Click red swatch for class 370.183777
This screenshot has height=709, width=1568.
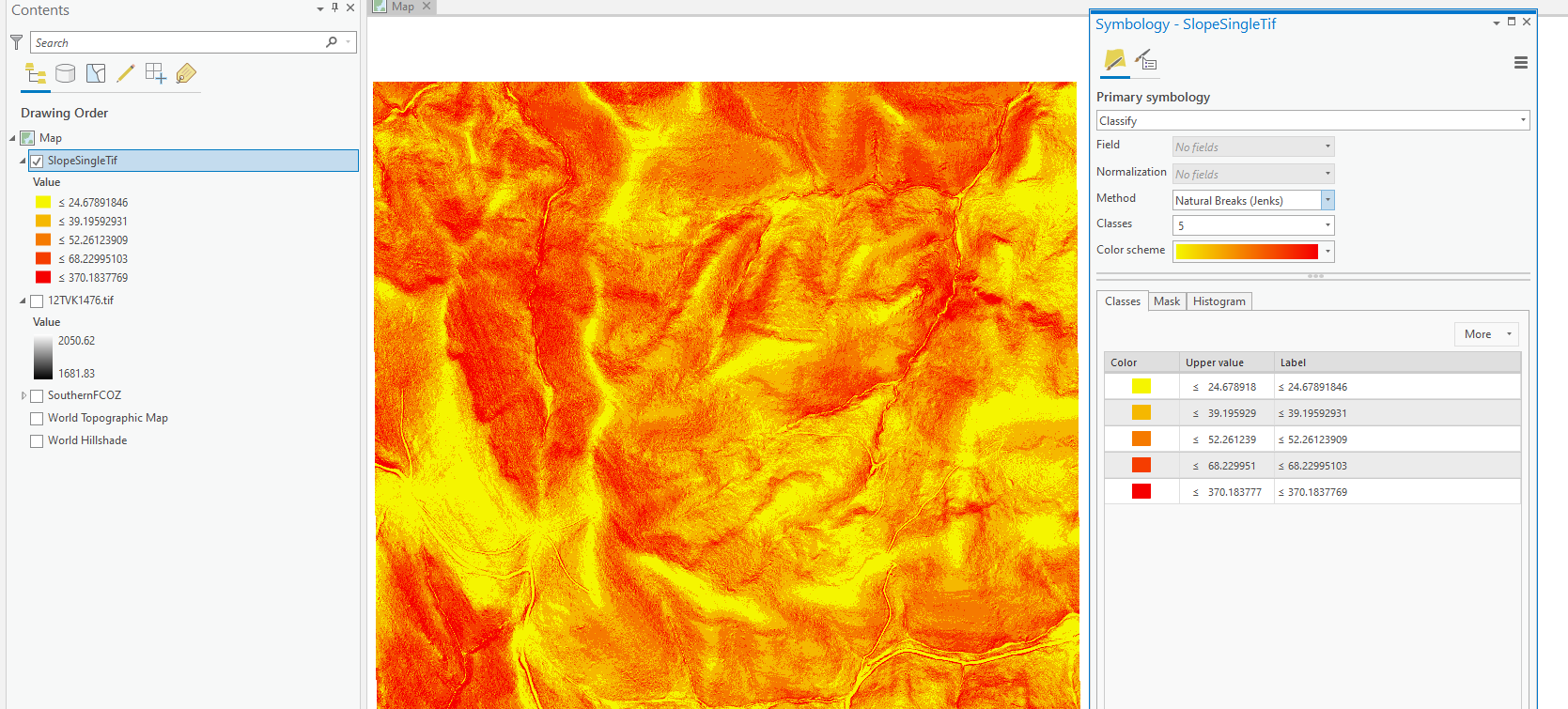(1141, 491)
